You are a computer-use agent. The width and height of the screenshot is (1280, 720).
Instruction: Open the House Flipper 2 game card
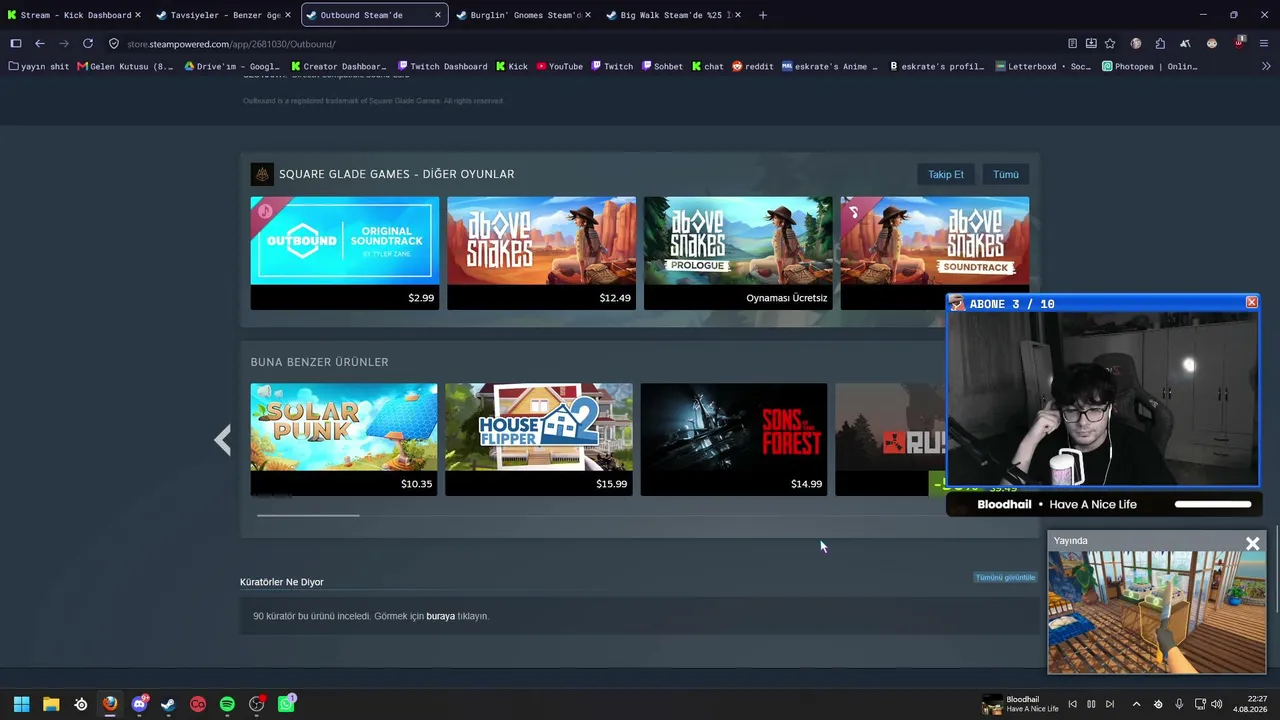(539, 439)
